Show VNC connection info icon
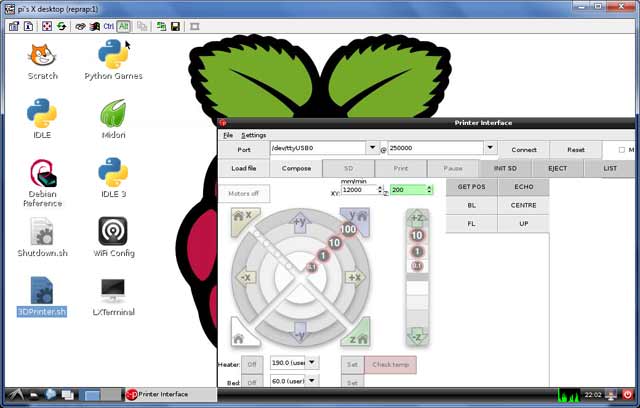640x408 pixels. (x=29, y=27)
